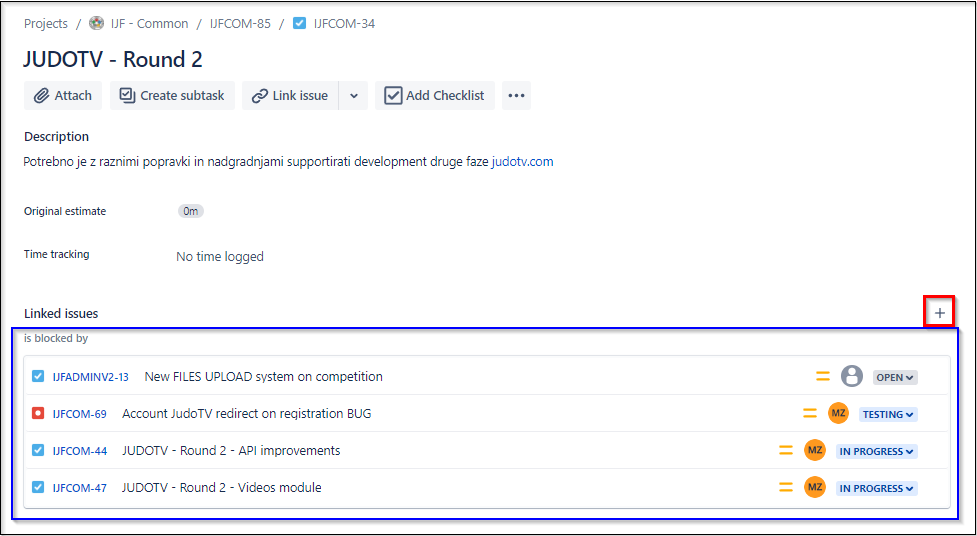Click the IJF - Common project avatar icon
The width and height of the screenshot is (977, 536).
point(97,24)
